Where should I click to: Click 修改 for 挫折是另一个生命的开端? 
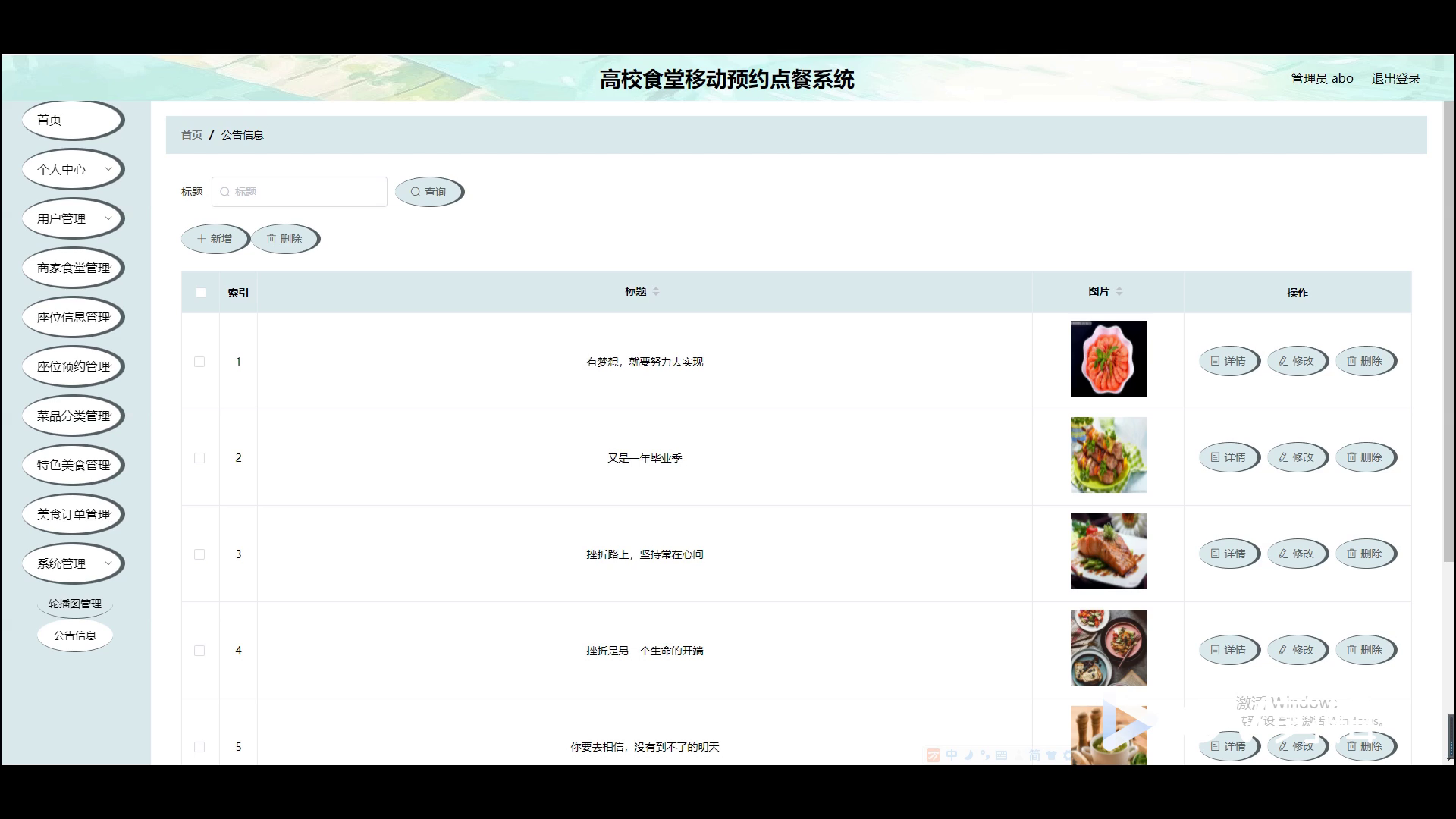point(1298,650)
